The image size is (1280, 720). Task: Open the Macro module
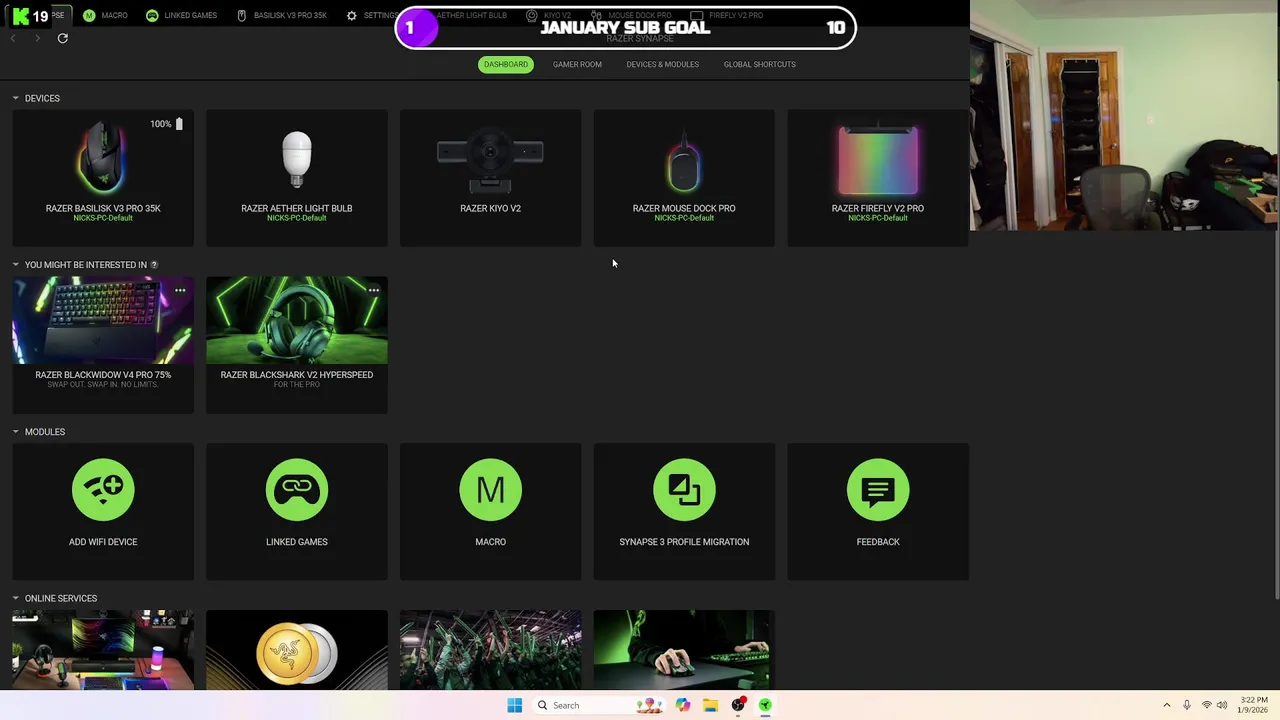click(x=490, y=512)
